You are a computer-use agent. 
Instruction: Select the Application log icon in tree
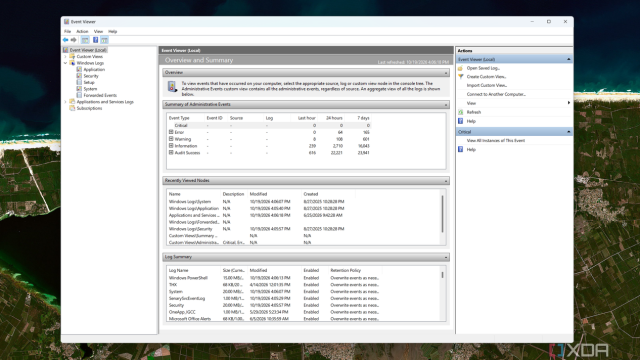[79, 69]
